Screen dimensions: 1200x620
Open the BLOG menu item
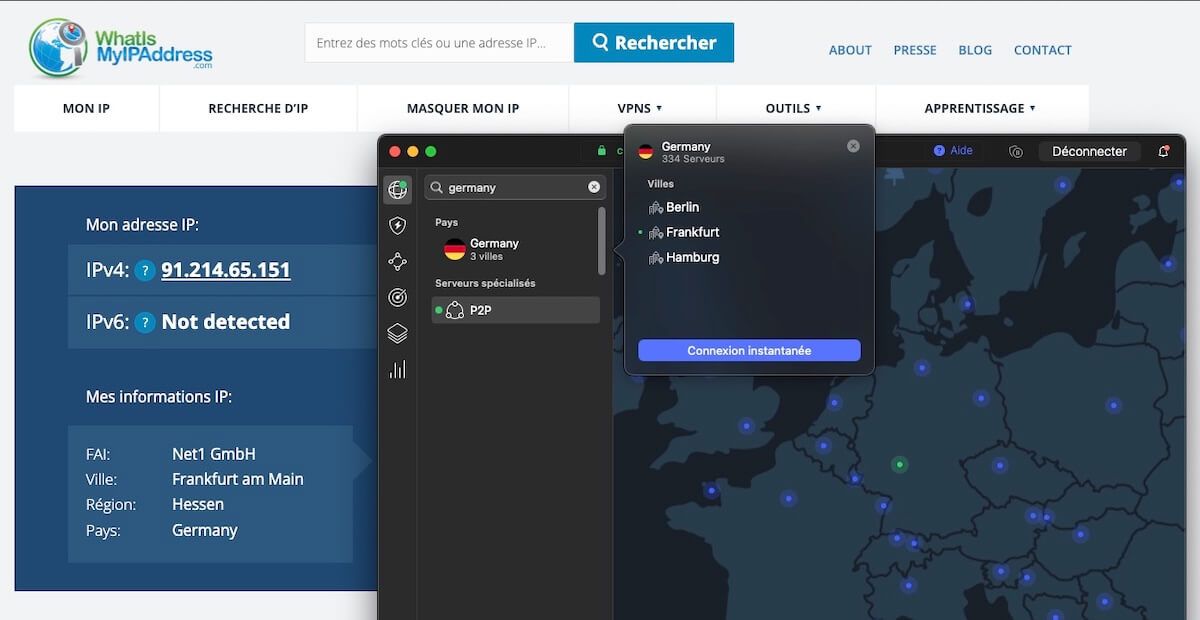click(x=974, y=50)
